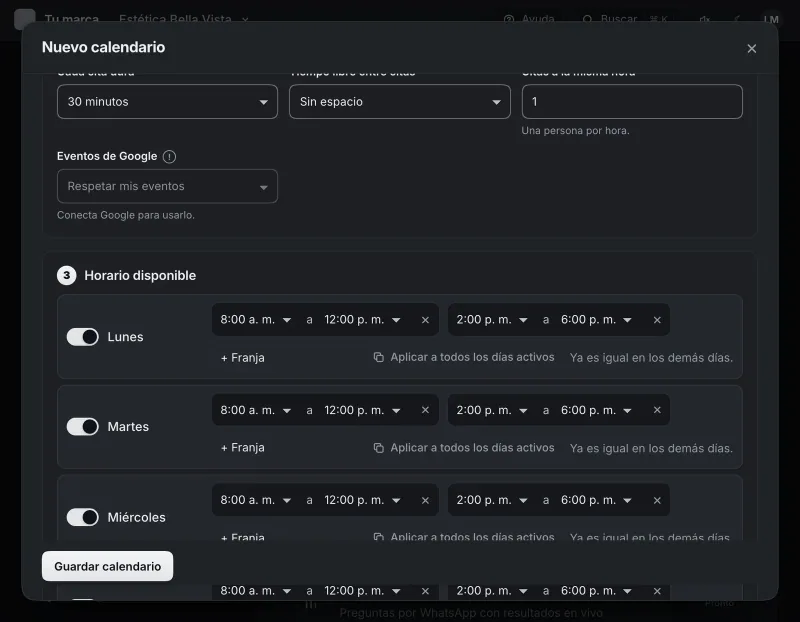This screenshot has height=622, width=800.
Task: Apply Martes schedule to all active days
Action: pos(464,447)
